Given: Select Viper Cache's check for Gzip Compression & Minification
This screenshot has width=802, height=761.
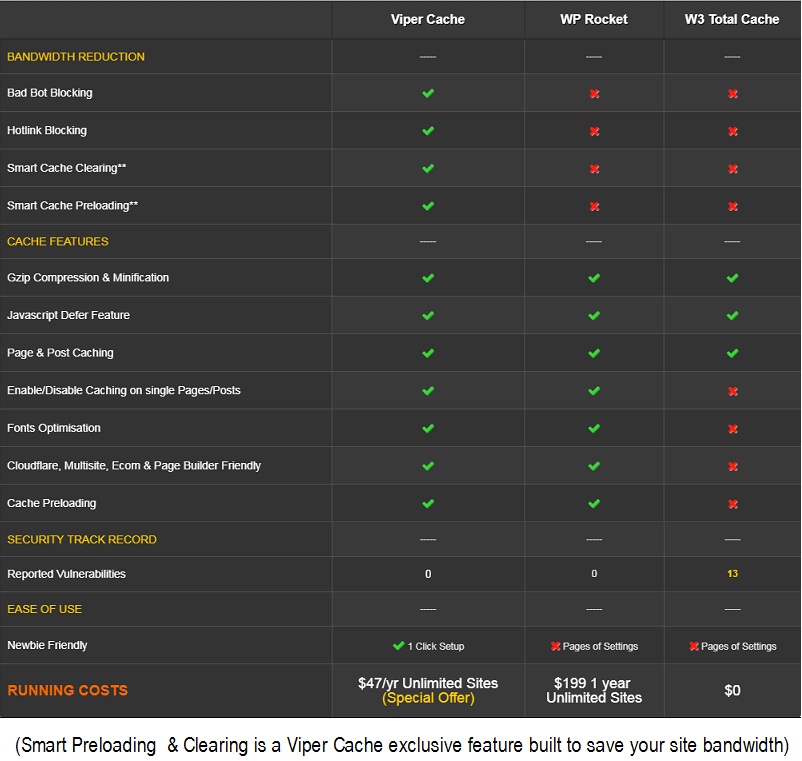Looking at the screenshot, I should [428, 278].
